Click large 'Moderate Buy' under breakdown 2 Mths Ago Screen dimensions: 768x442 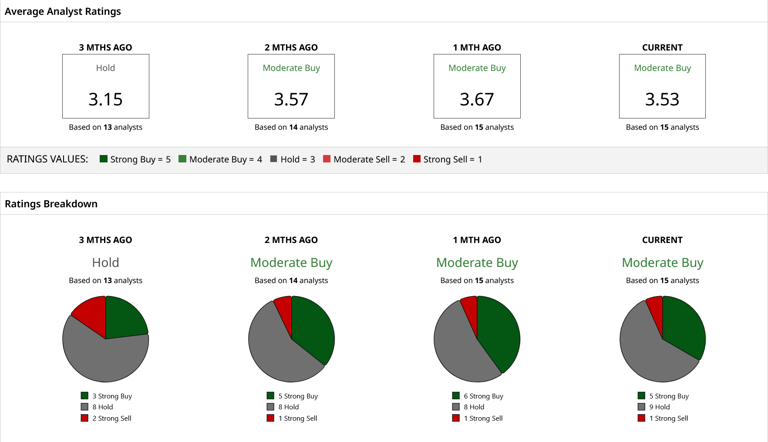[291, 263]
